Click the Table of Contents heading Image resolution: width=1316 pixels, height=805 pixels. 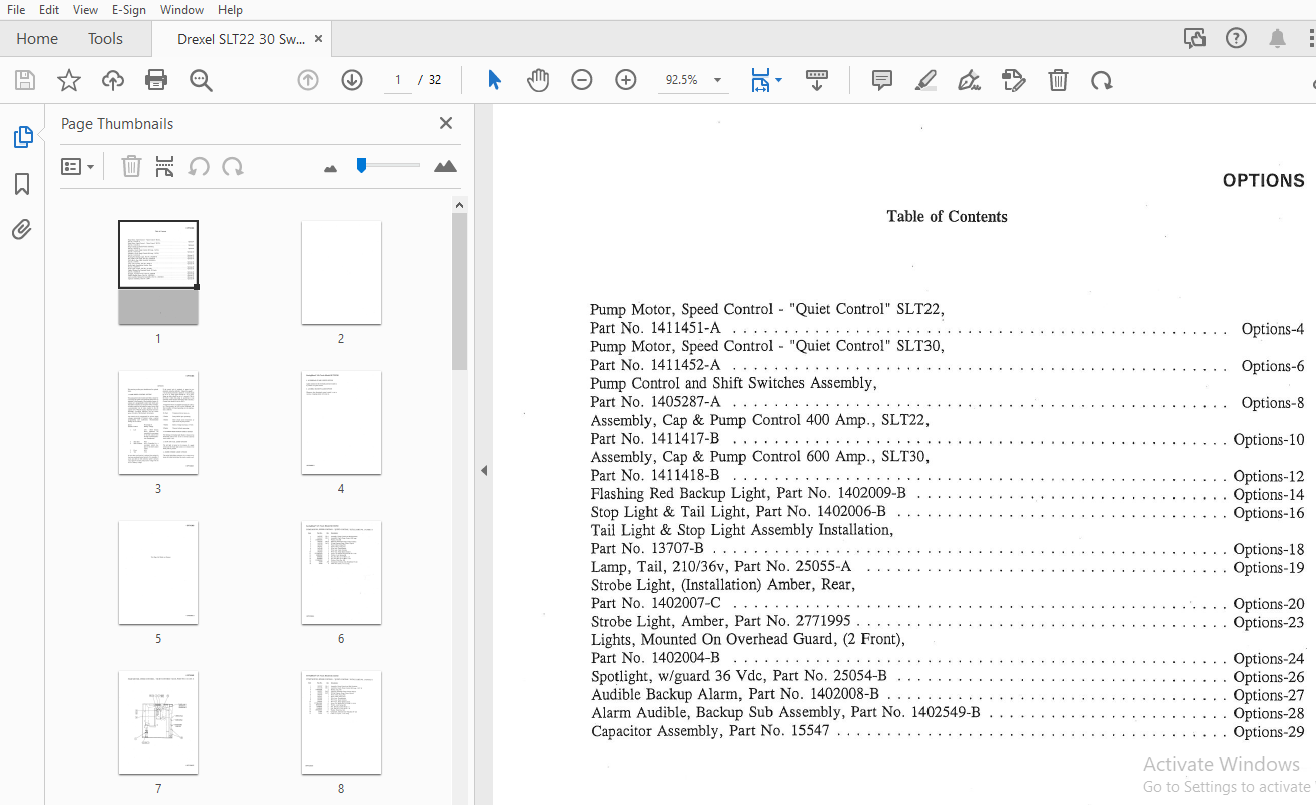[x=947, y=216]
